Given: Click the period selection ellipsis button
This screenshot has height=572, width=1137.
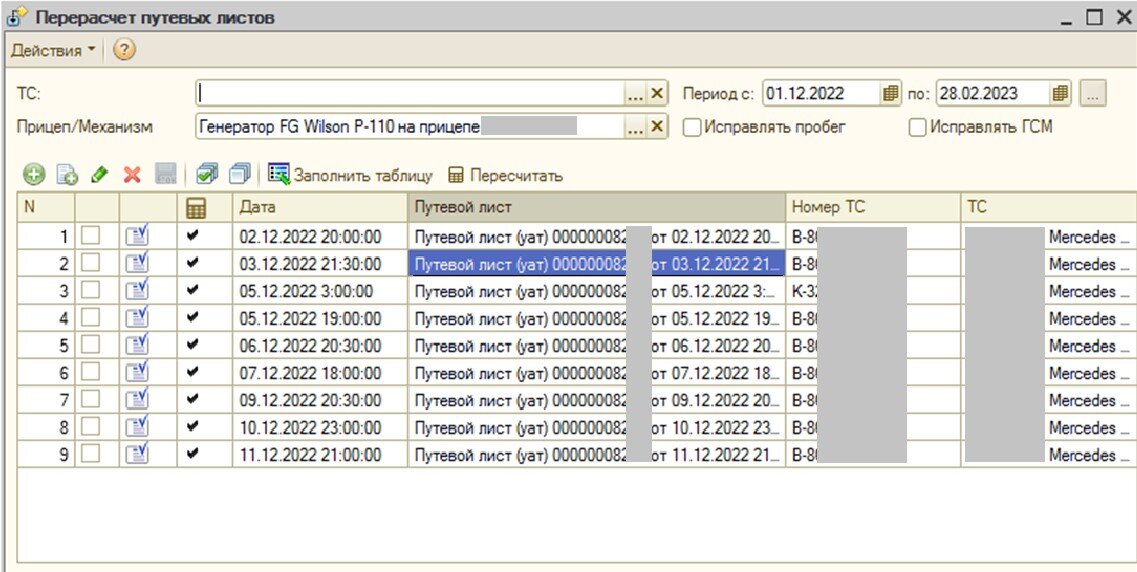Looking at the screenshot, I should point(1093,94).
